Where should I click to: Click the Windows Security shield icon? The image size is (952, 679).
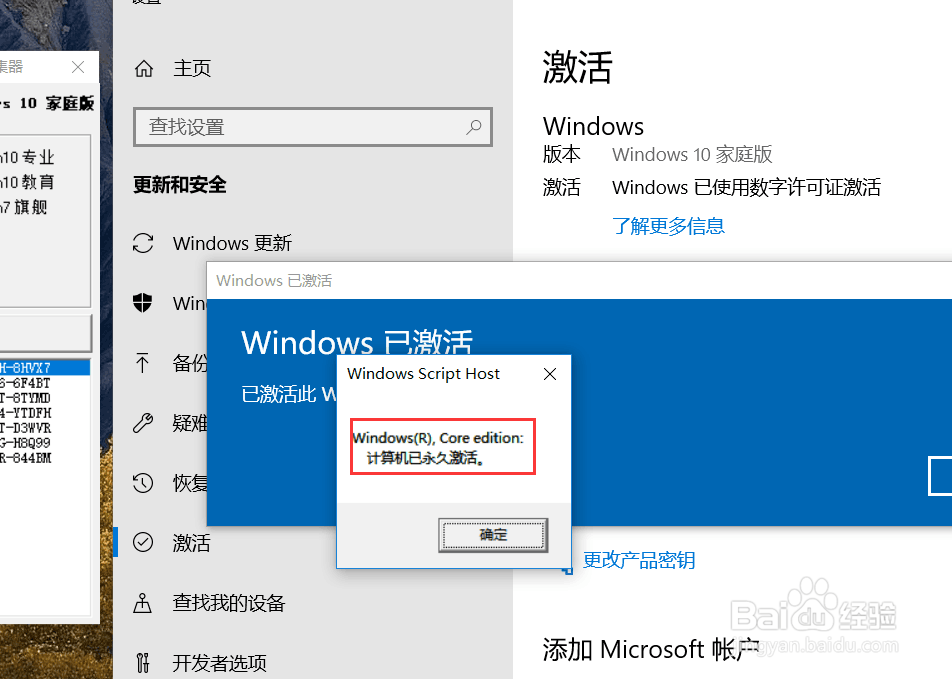click(x=143, y=302)
